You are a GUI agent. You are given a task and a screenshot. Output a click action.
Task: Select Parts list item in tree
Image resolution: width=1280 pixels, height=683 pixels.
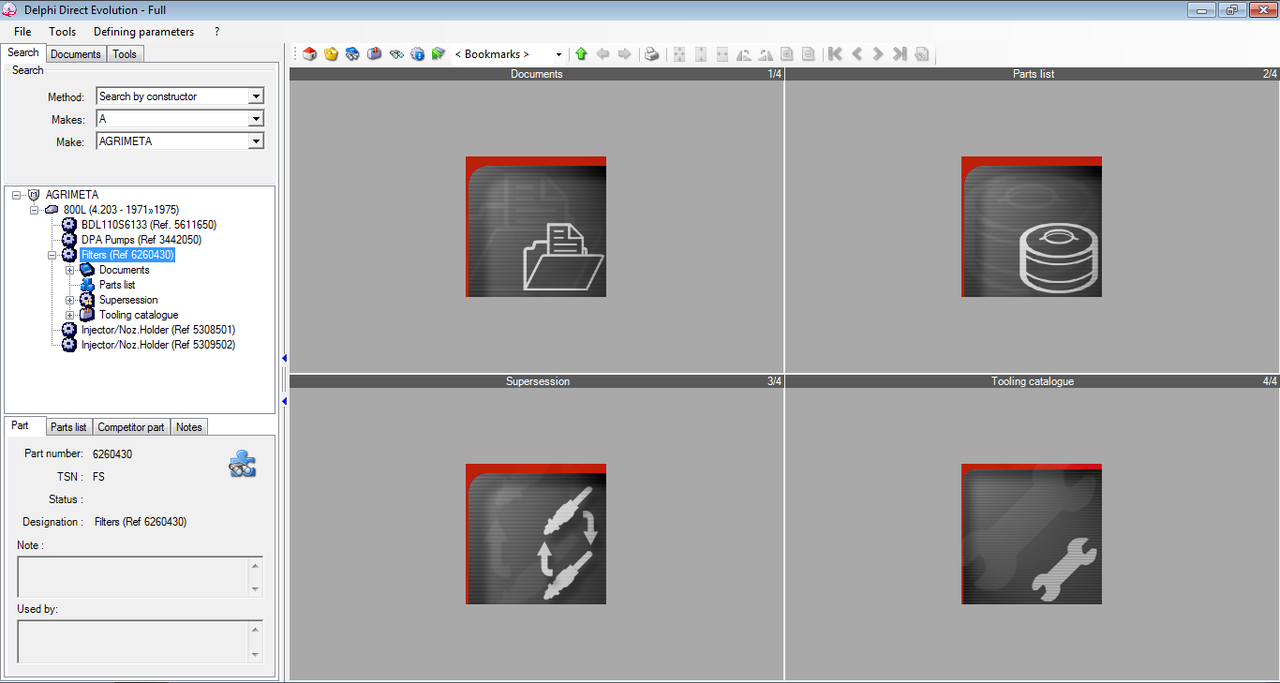click(117, 285)
